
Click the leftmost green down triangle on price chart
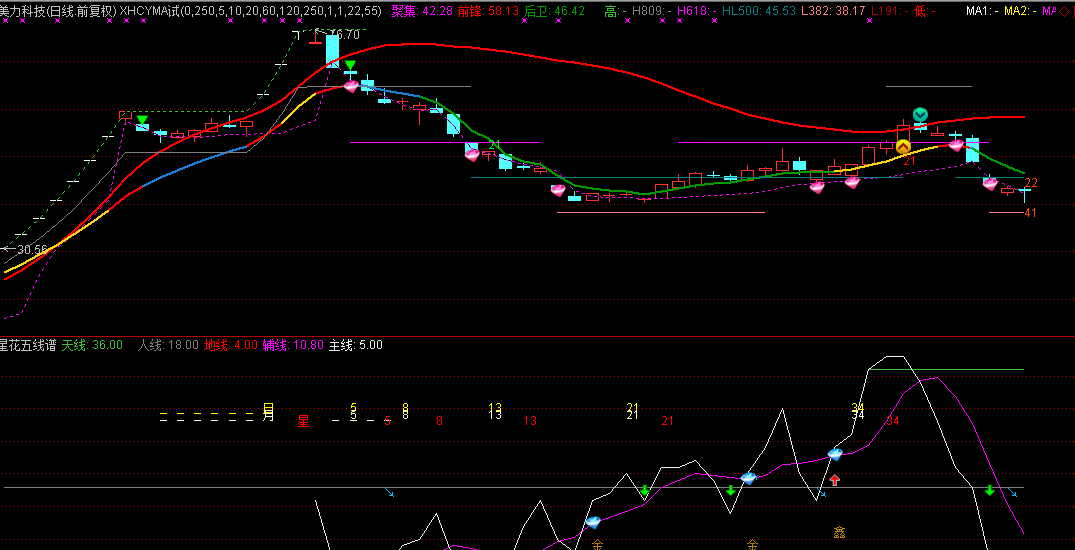(142, 121)
